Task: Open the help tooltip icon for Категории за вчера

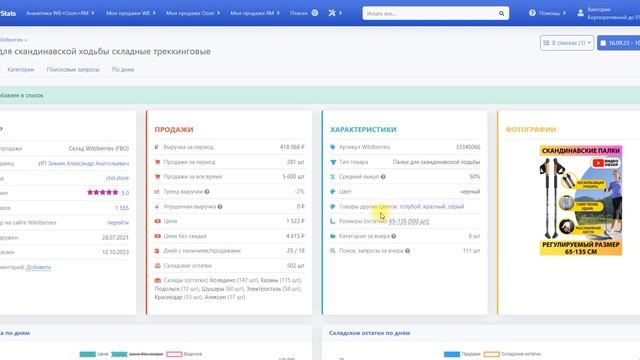Action: pos(393,236)
